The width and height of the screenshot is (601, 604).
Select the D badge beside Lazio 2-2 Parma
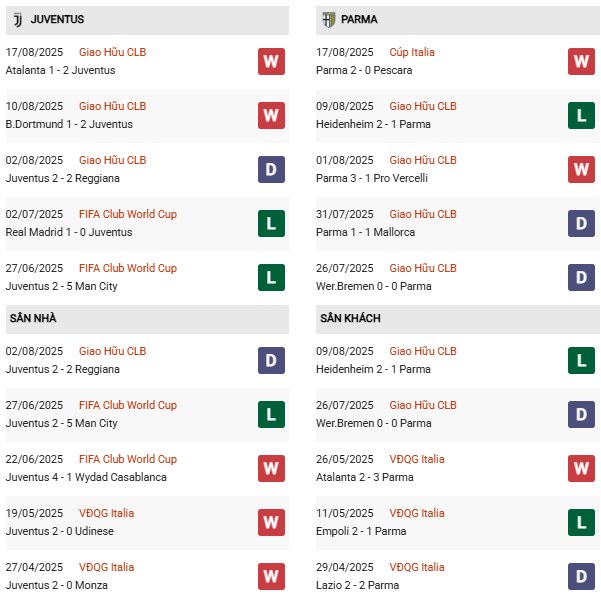coord(581,576)
